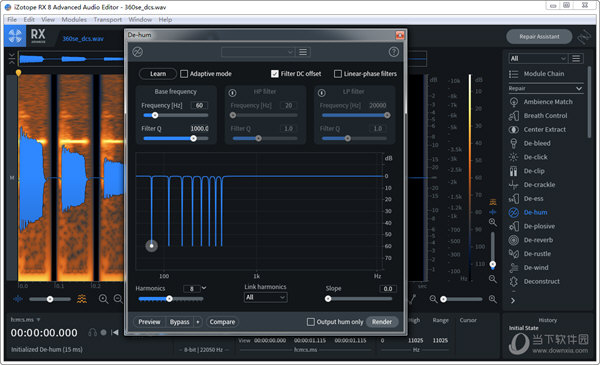600x365 pixels.
Task: Click the Slope value field showing 0.0
Action: (x=388, y=288)
